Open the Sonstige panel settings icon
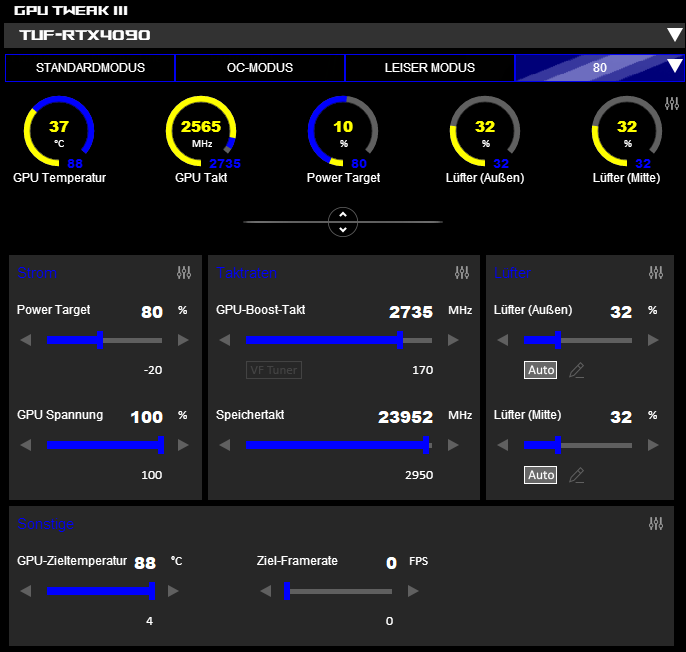 [656, 523]
